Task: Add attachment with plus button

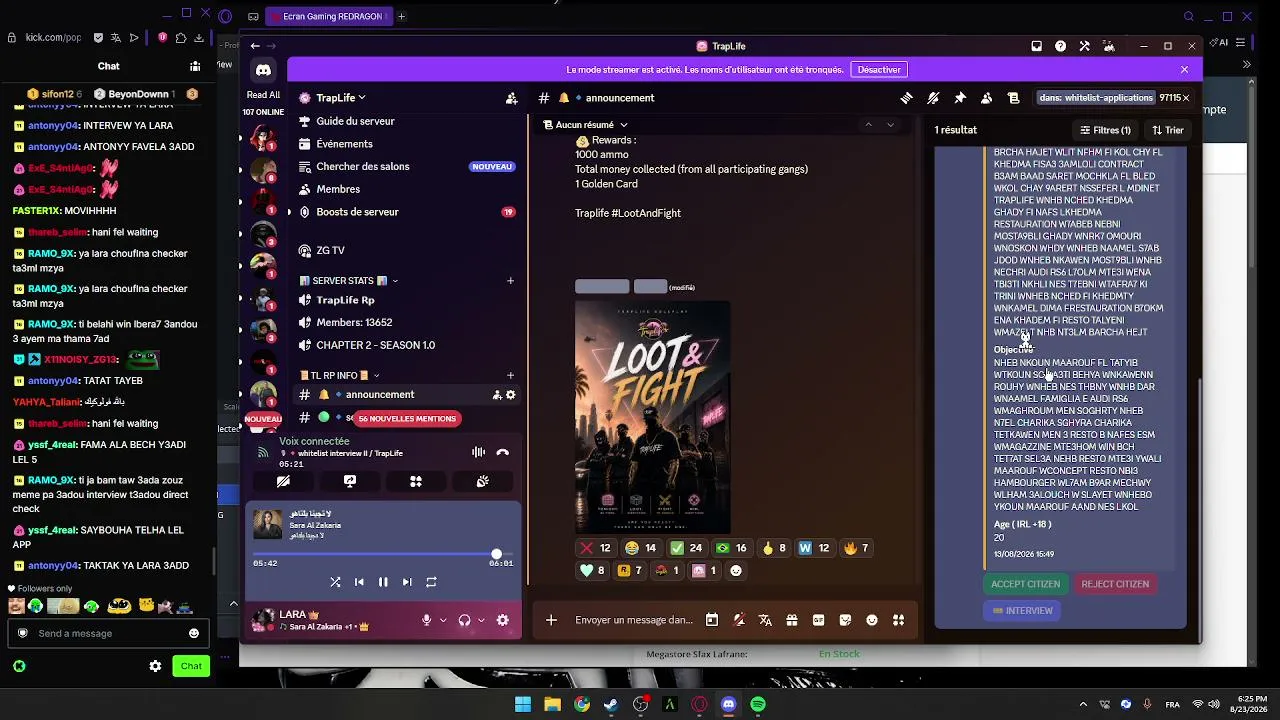Action: (551, 620)
